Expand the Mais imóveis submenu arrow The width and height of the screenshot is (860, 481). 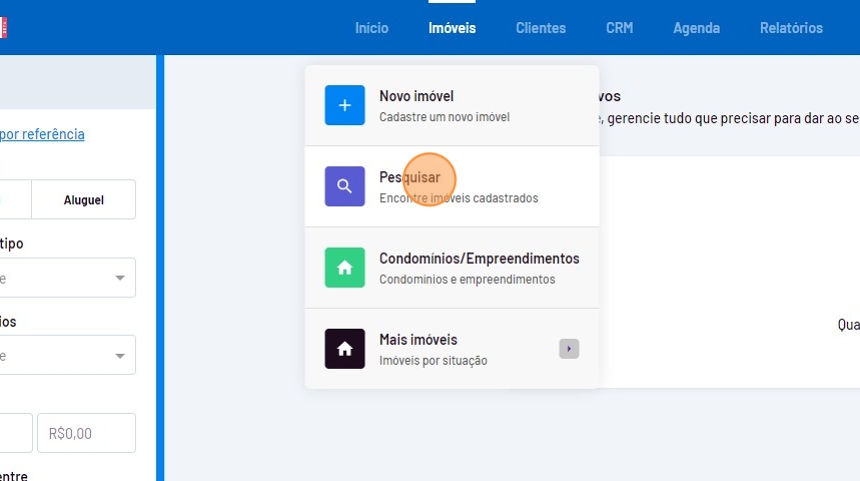[569, 349]
